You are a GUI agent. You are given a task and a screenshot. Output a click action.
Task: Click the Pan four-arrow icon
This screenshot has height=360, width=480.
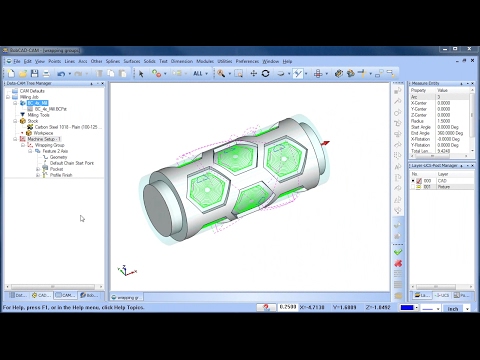pyautogui.click(x=253, y=73)
